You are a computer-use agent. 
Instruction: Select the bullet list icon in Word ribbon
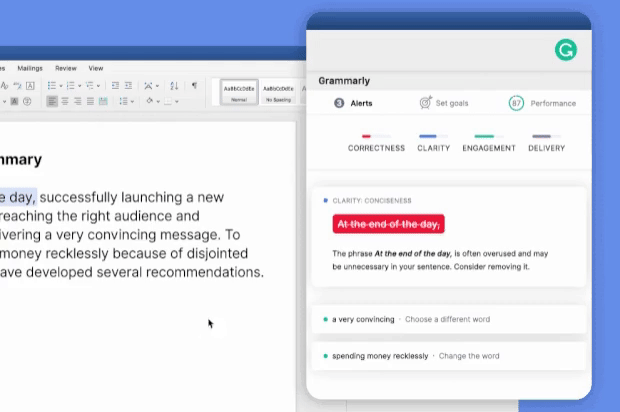coord(52,85)
